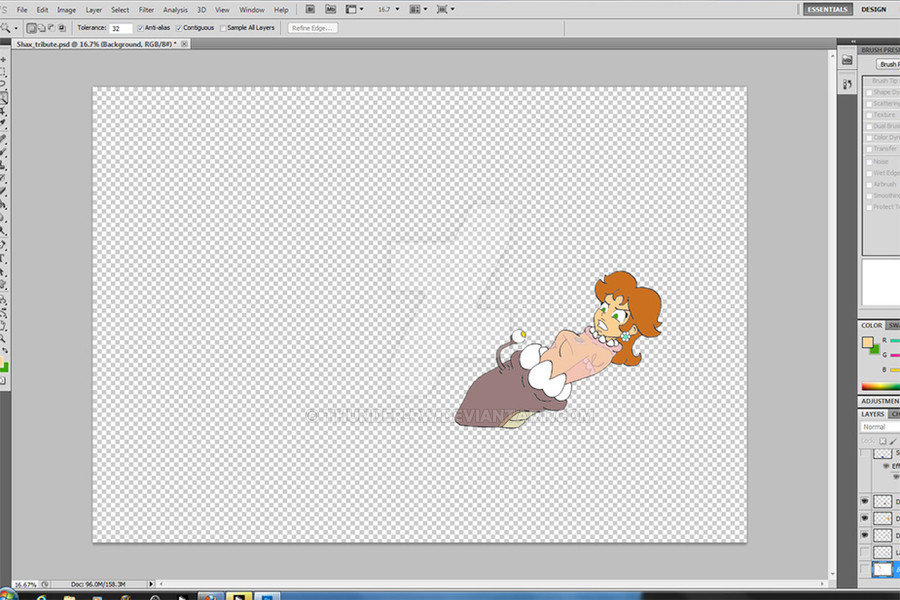The height and width of the screenshot is (600, 900).
Task: Open the Clone Source panel icon in the dock
Action: [847, 84]
